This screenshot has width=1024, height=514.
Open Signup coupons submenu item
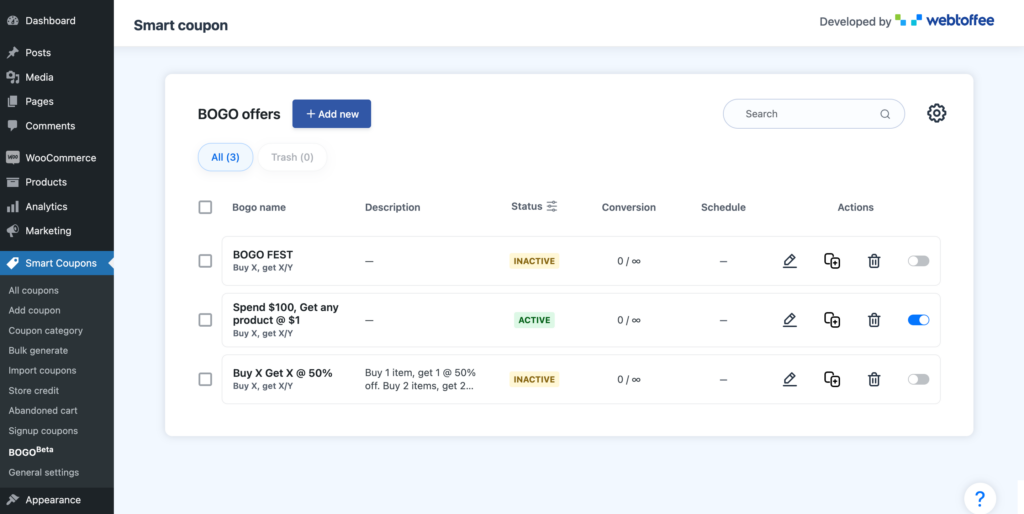(x=43, y=431)
